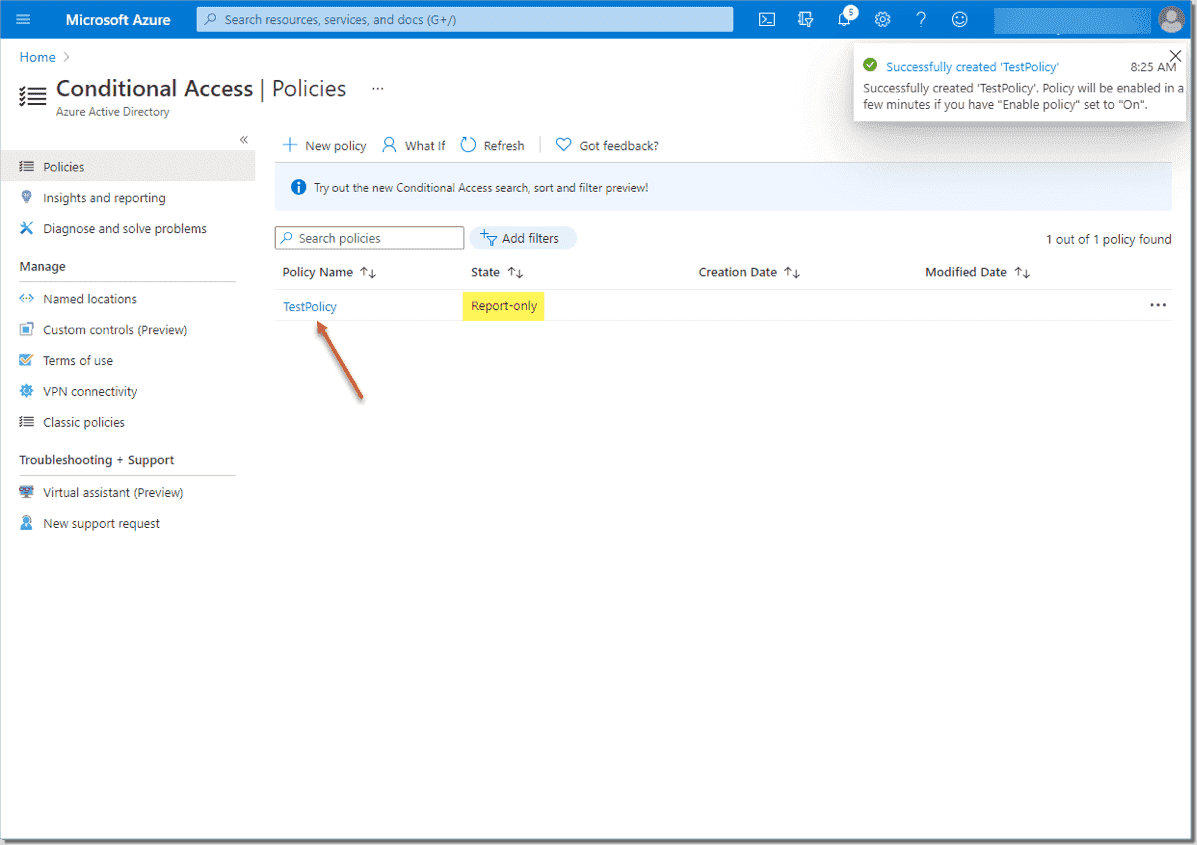View the notifications bell

(x=844, y=19)
